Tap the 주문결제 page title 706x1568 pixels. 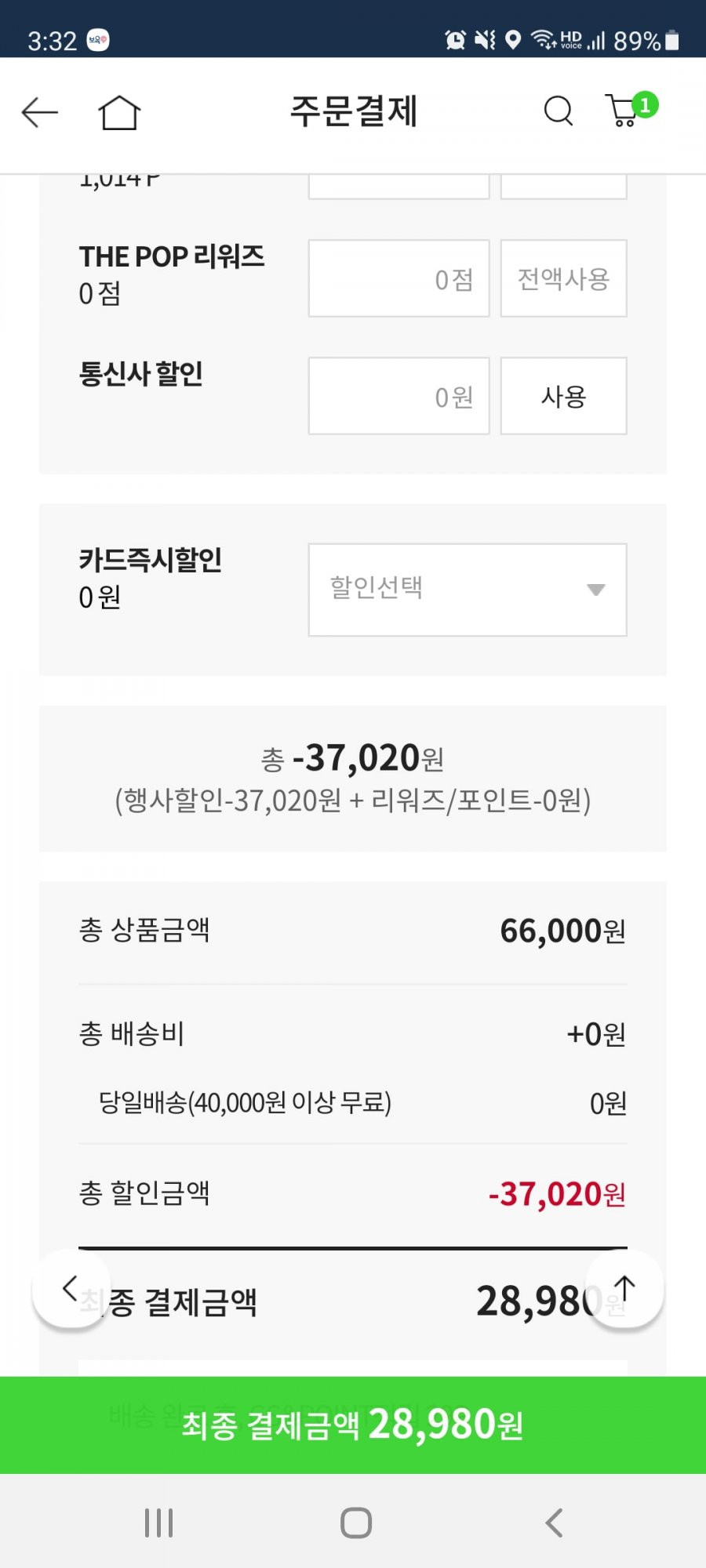(x=353, y=111)
